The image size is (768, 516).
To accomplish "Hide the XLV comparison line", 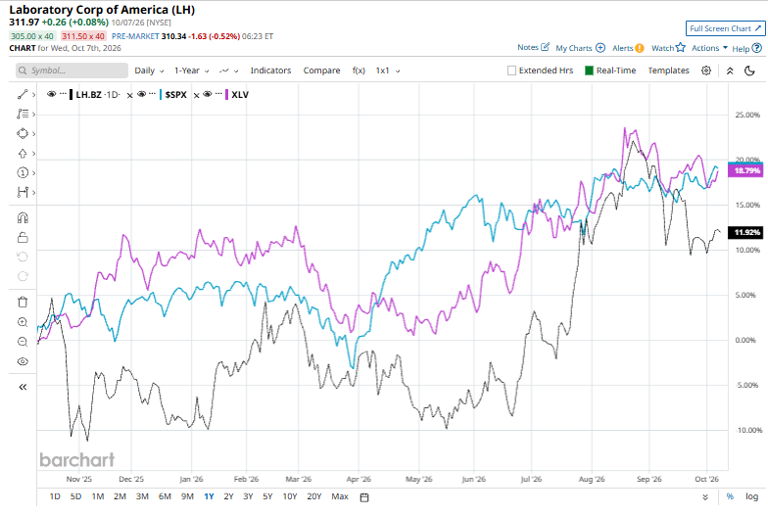I will (207, 94).
